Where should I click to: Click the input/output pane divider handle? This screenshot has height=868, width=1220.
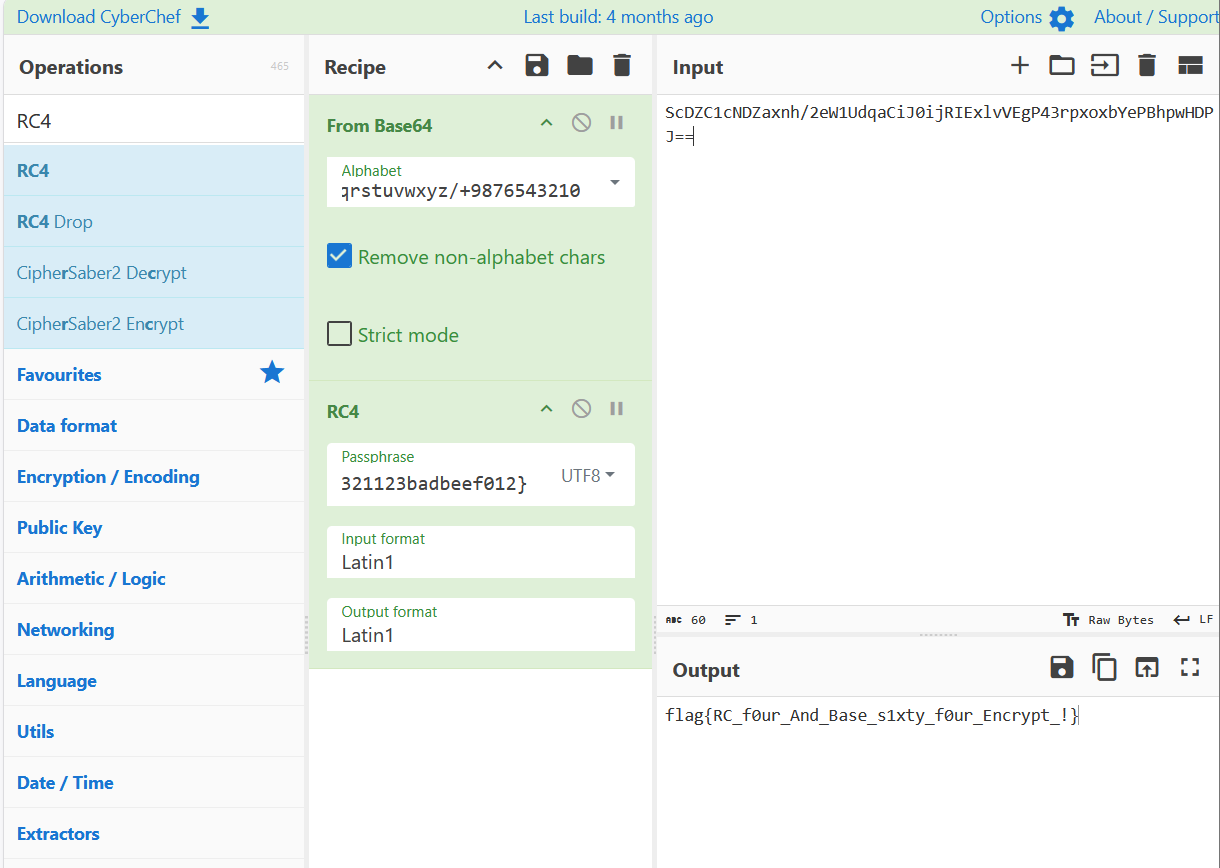click(x=938, y=635)
